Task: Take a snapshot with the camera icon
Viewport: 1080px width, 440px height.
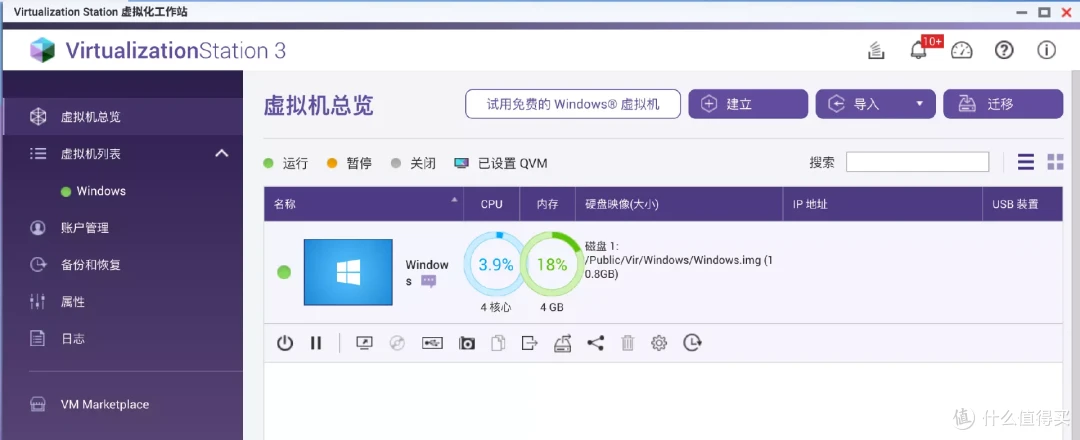Action: click(x=467, y=343)
